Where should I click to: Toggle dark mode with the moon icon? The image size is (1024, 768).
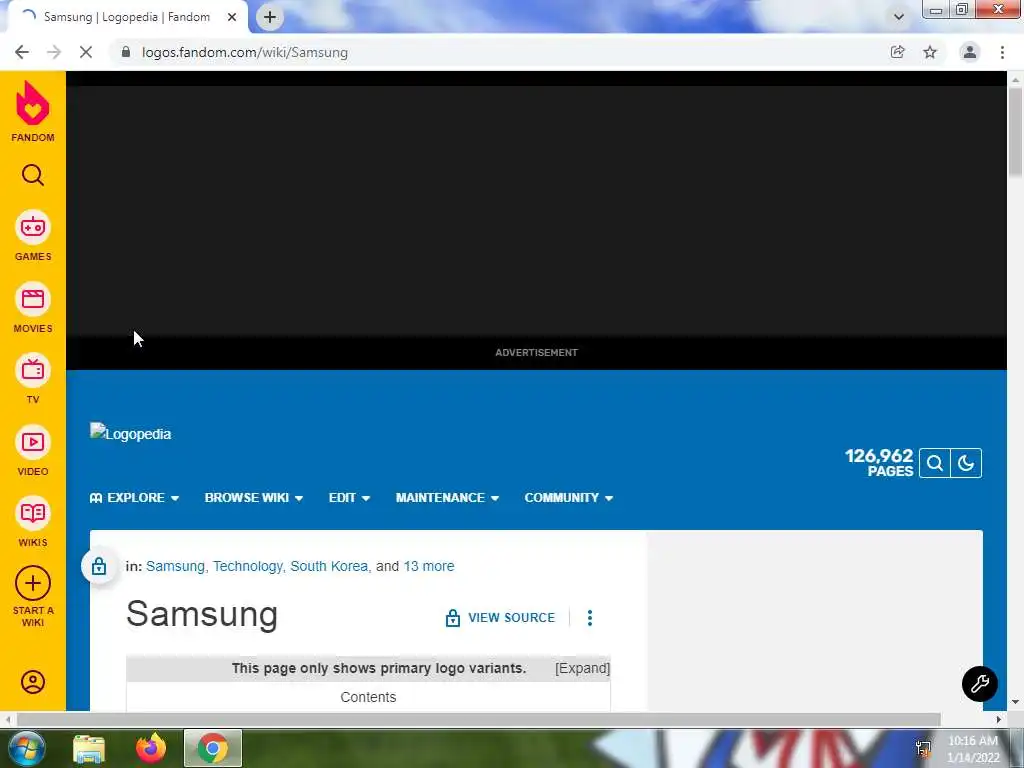tap(966, 463)
